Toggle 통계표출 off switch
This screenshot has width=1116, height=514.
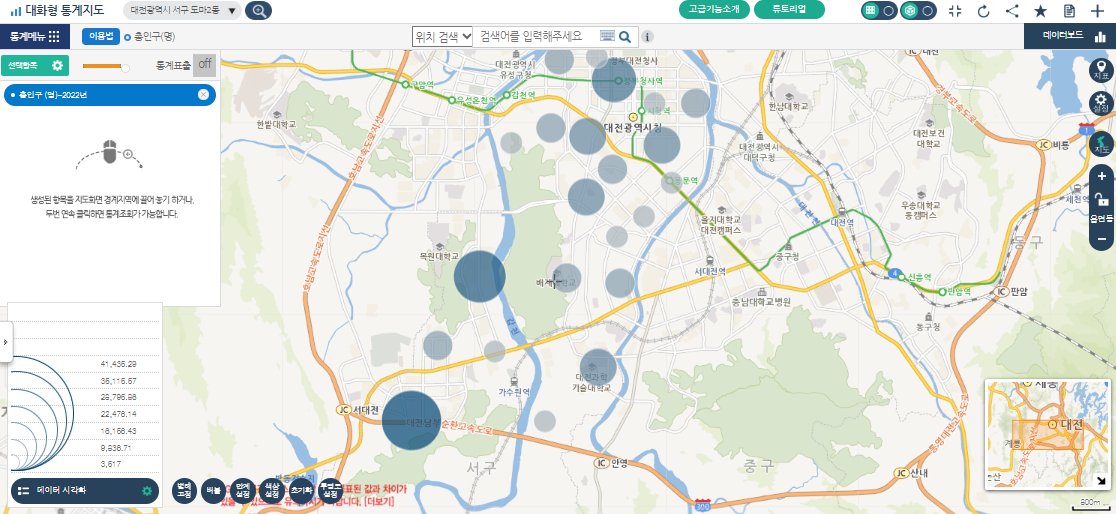click(204, 65)
